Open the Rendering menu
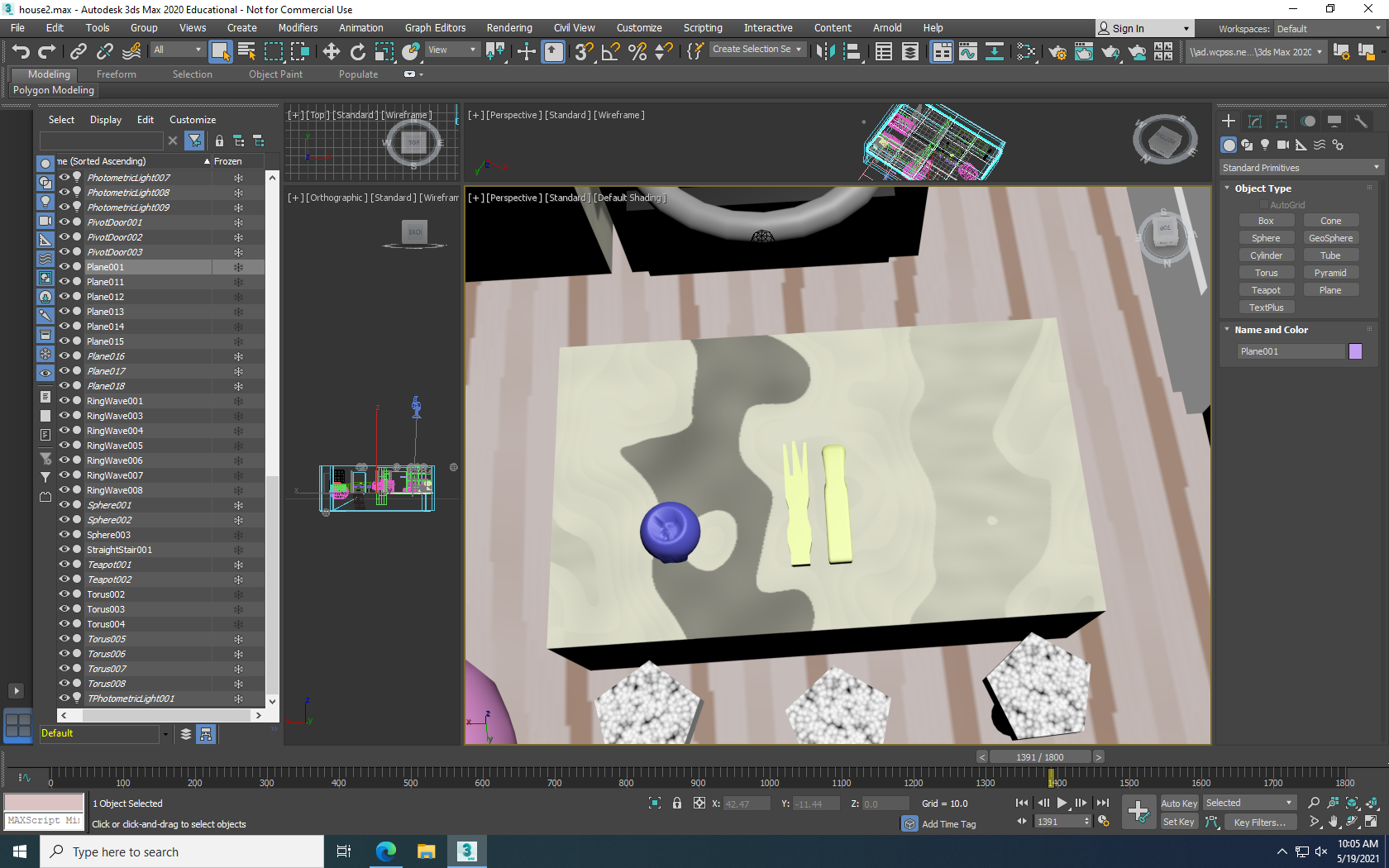The height and width of the screenshot is (868, 1389). click(x=509, y=28)
